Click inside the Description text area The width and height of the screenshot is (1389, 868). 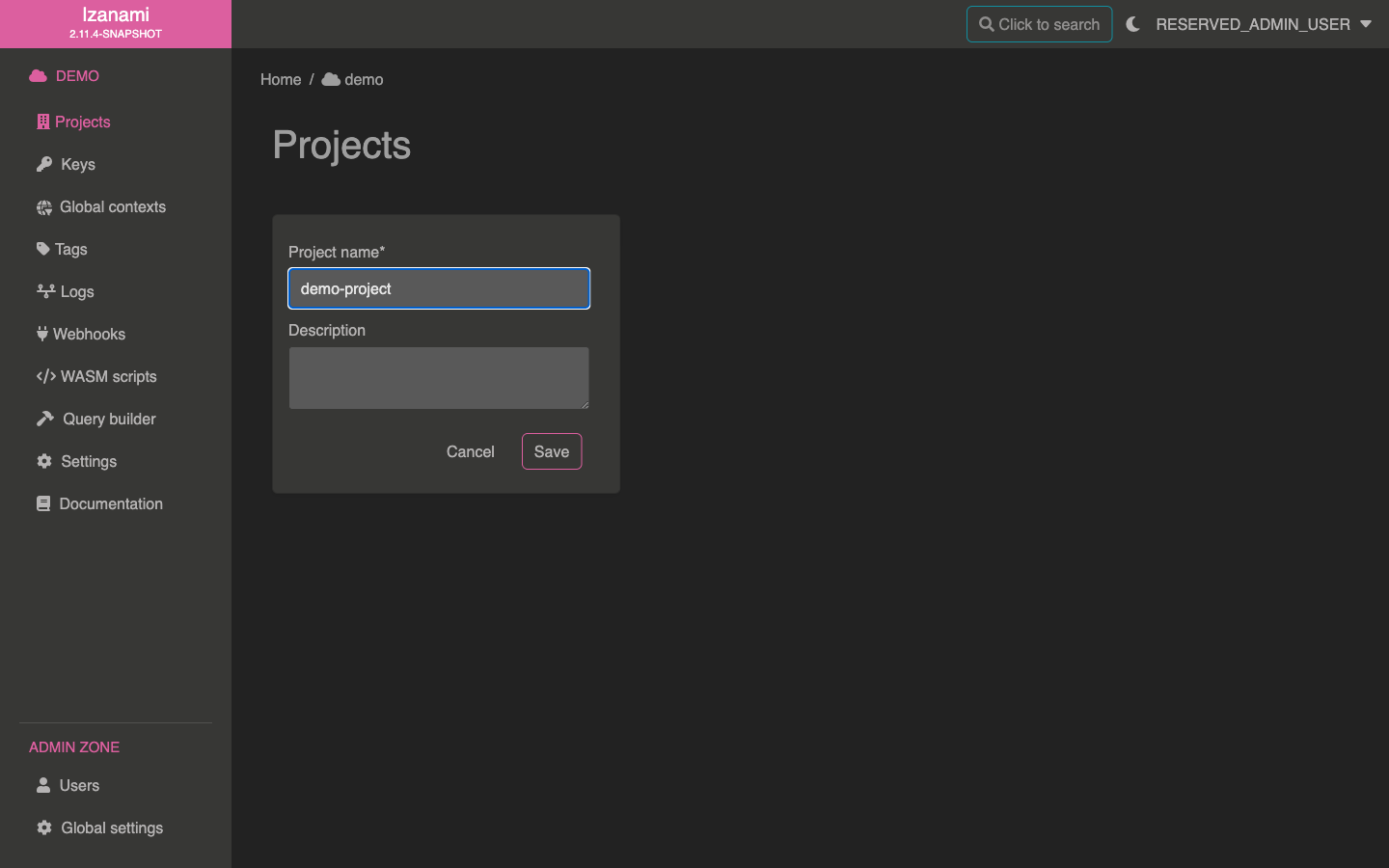[x=439, y=378]
